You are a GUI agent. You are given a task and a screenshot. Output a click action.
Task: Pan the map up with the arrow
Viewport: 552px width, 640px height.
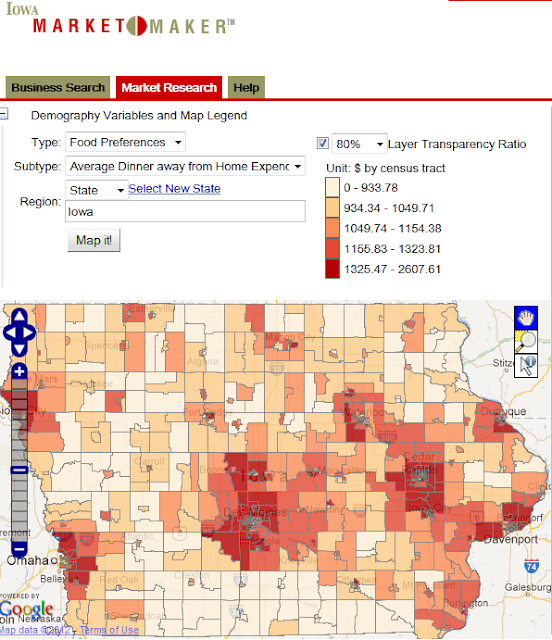[19, 316]
